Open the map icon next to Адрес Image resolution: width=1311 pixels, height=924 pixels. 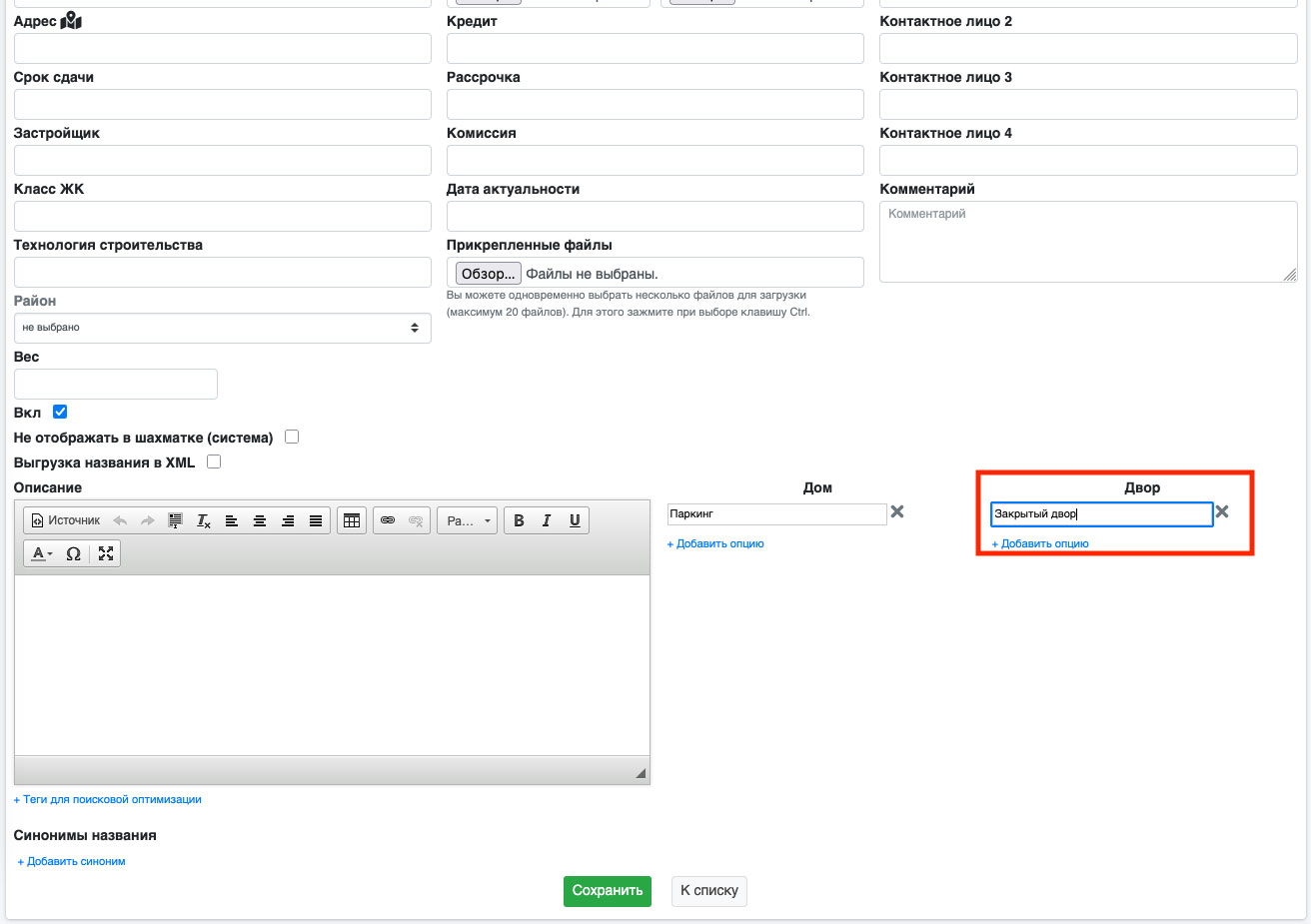pyautogui.click(x=71, y=21)
